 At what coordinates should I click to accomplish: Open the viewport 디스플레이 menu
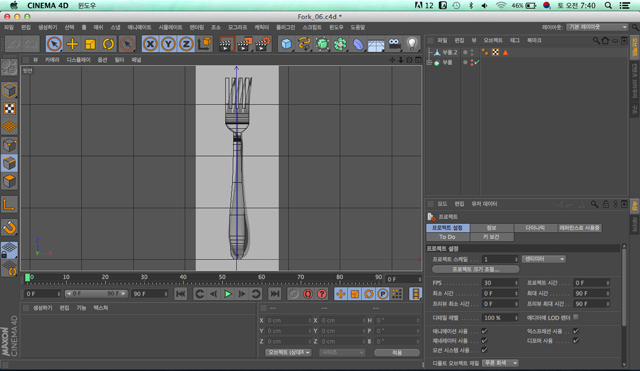(x=78, y=60)
